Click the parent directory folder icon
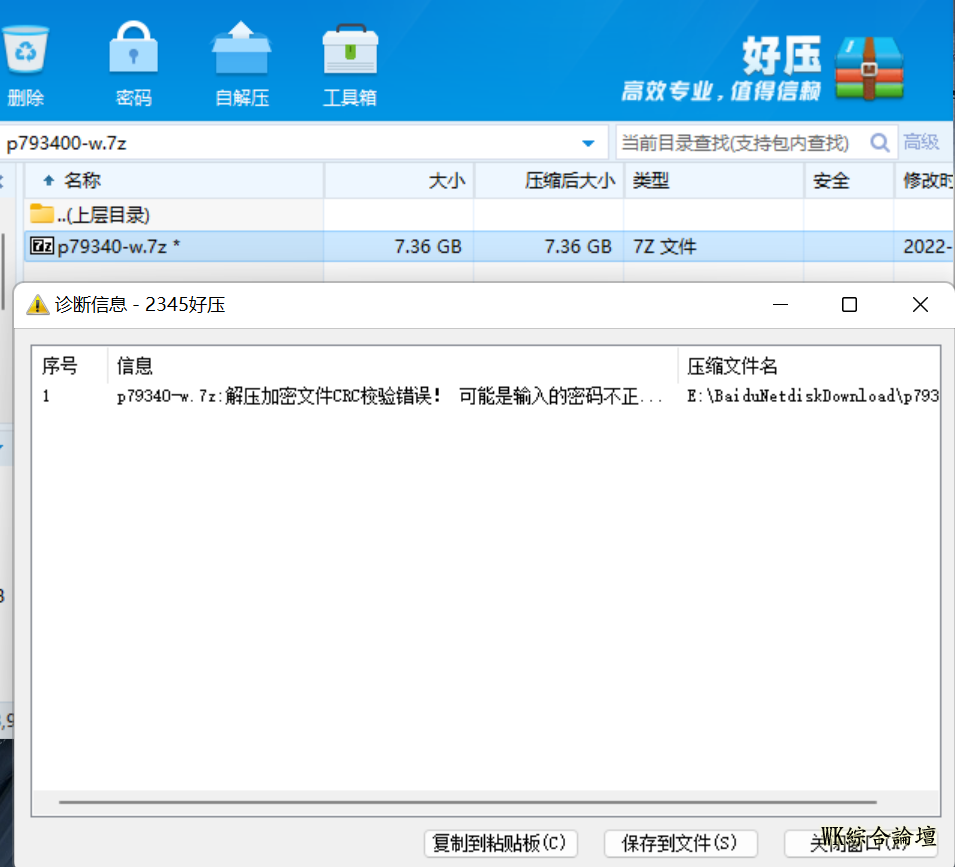 point(41,214)
